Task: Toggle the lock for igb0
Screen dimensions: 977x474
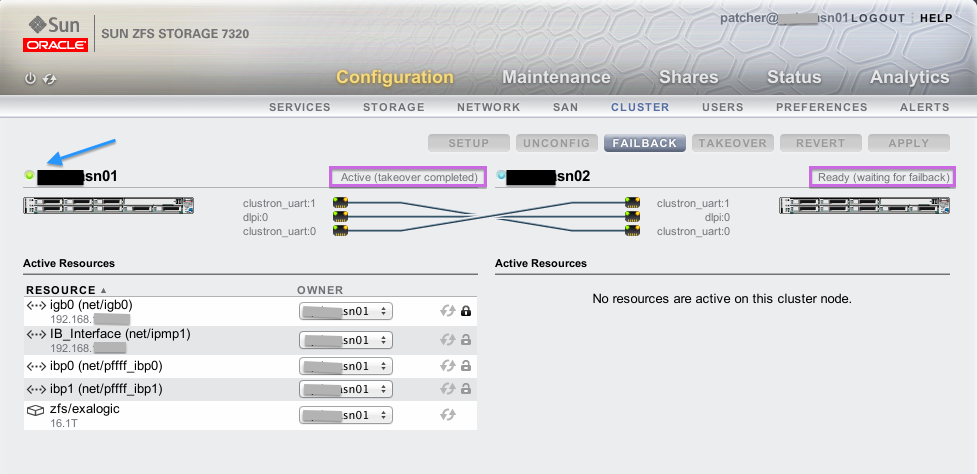Action: pos(465,310)
